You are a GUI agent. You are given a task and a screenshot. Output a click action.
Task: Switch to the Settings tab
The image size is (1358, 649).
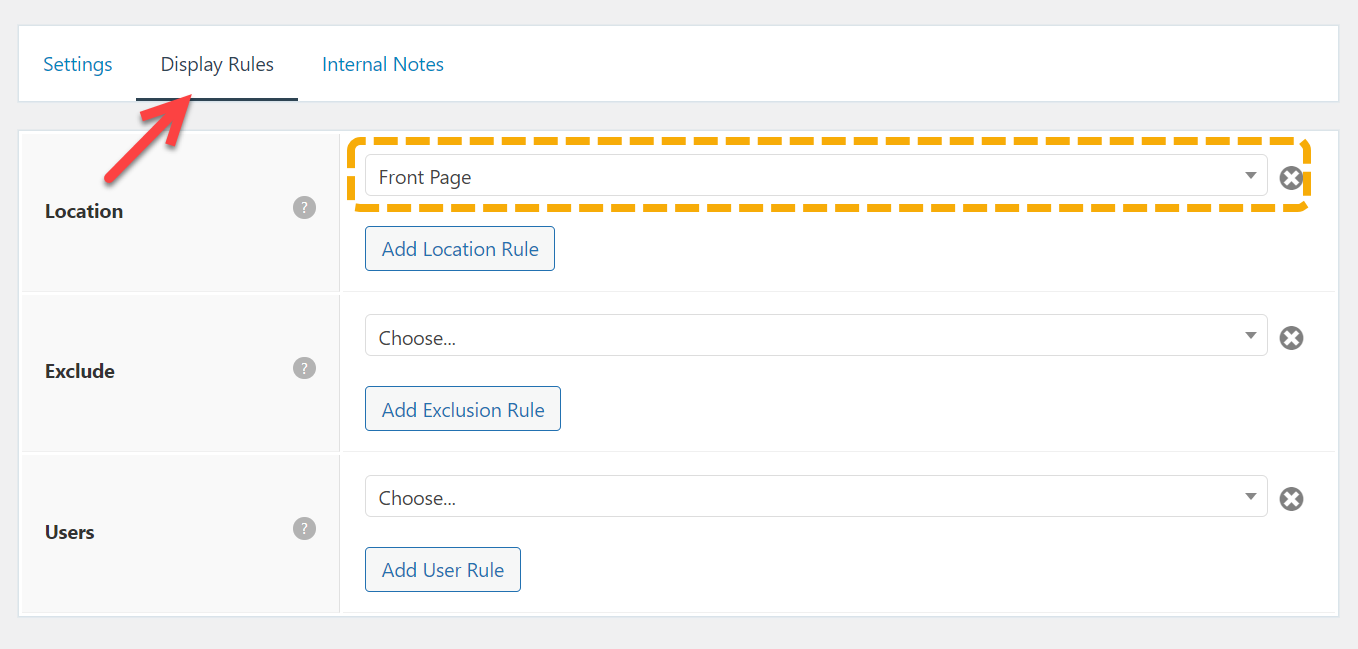tap(78, 64)
